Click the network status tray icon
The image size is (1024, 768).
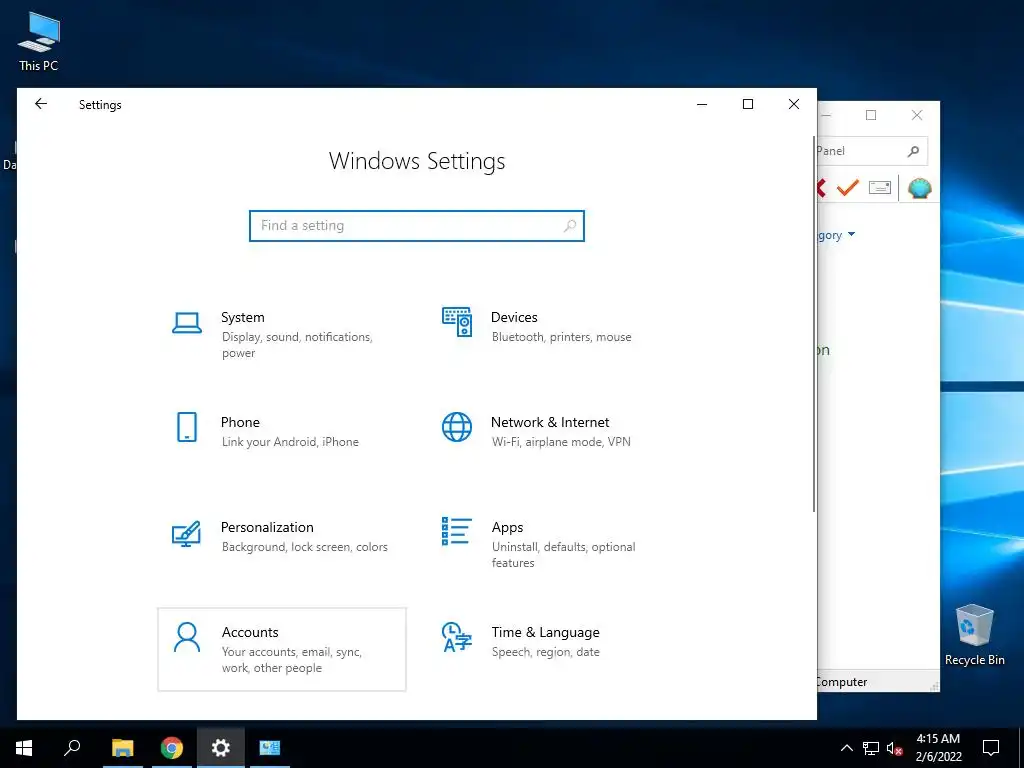(871, 748)
